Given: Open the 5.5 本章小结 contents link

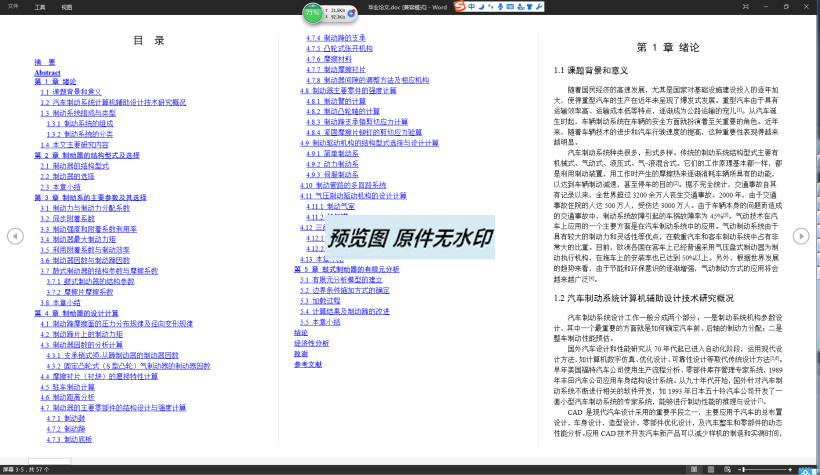Looking at the screenshot, I should pos(320,322).
